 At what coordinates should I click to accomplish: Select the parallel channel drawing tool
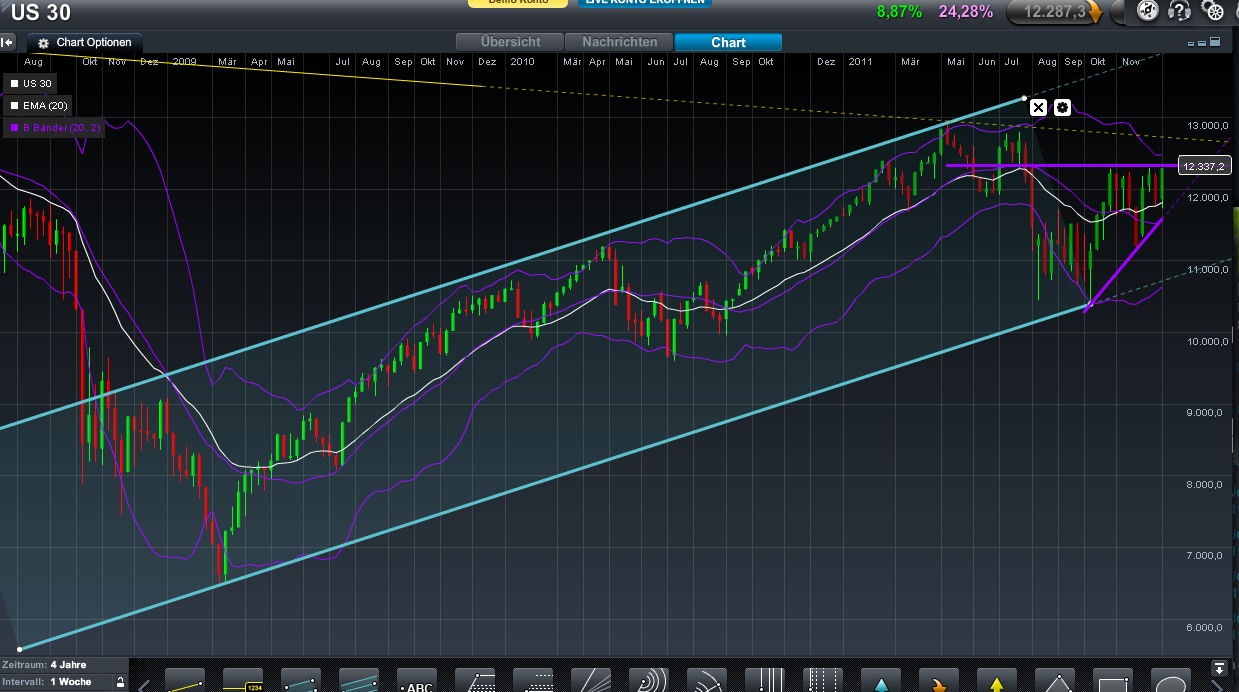tap(359, 680)
